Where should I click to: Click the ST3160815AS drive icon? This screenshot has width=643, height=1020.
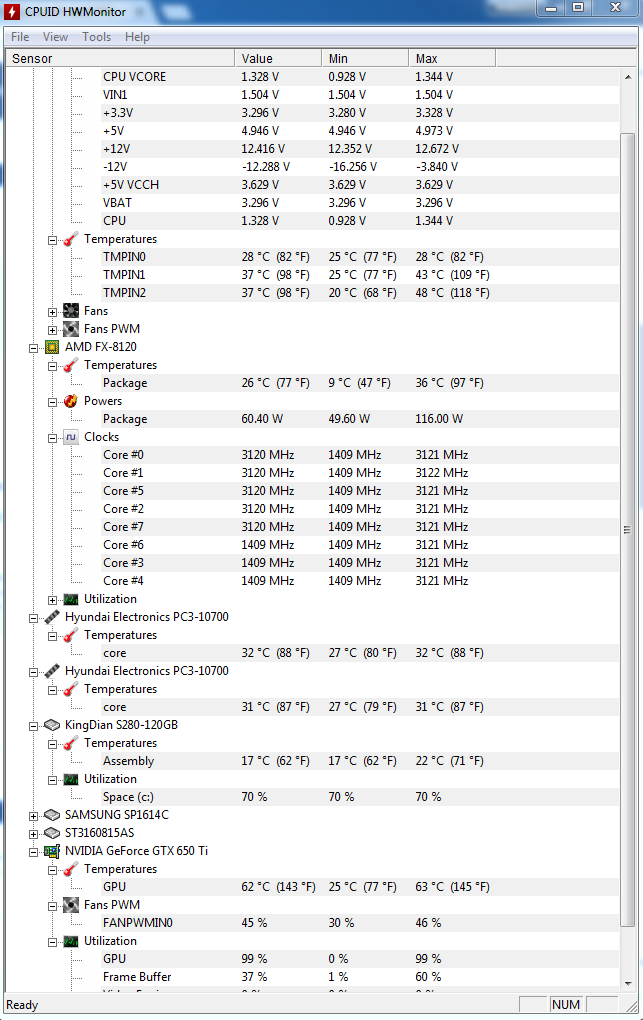(x=52, y=833)
